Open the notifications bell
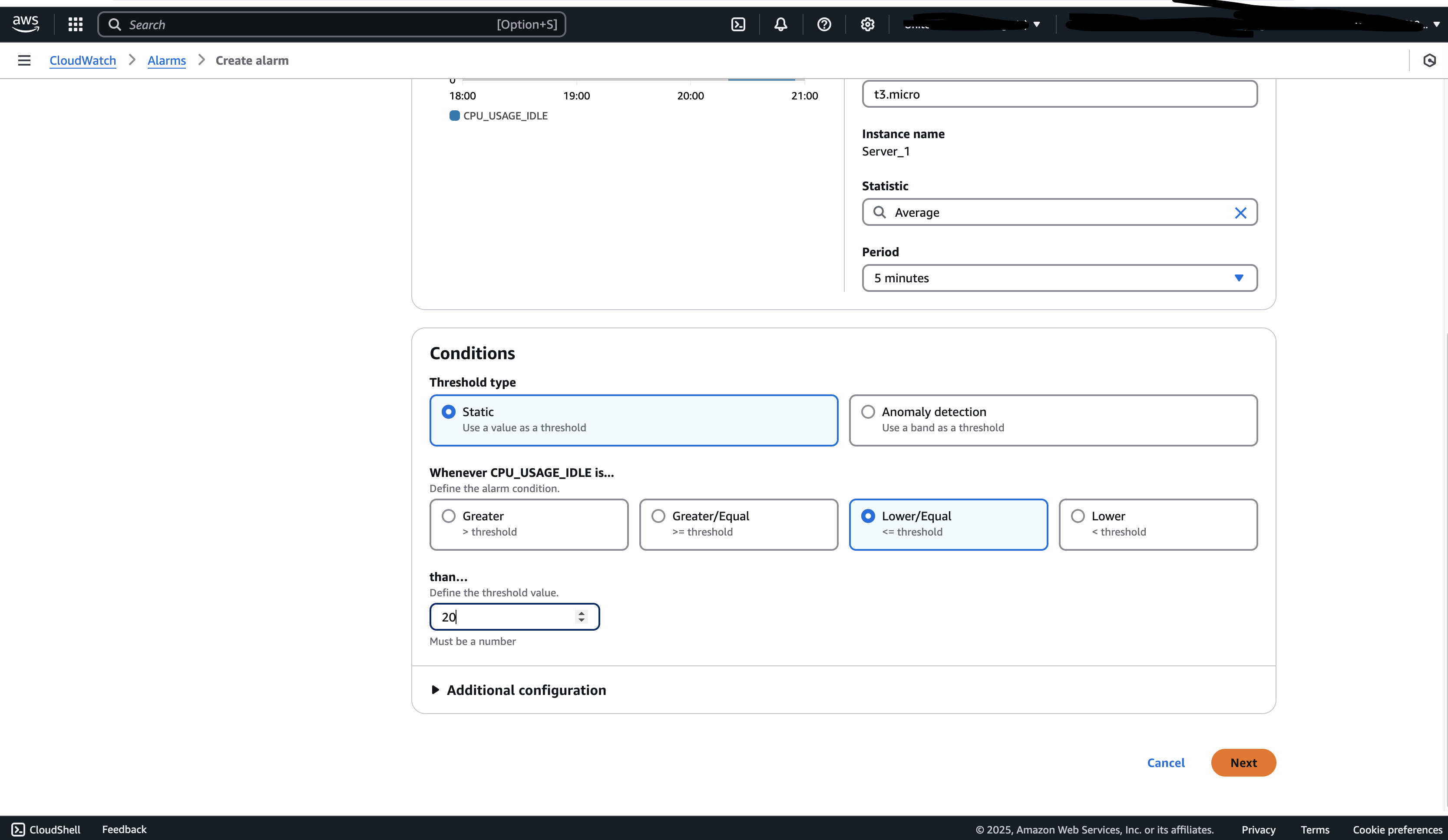 pyautogui.click(x=780, y=24)
